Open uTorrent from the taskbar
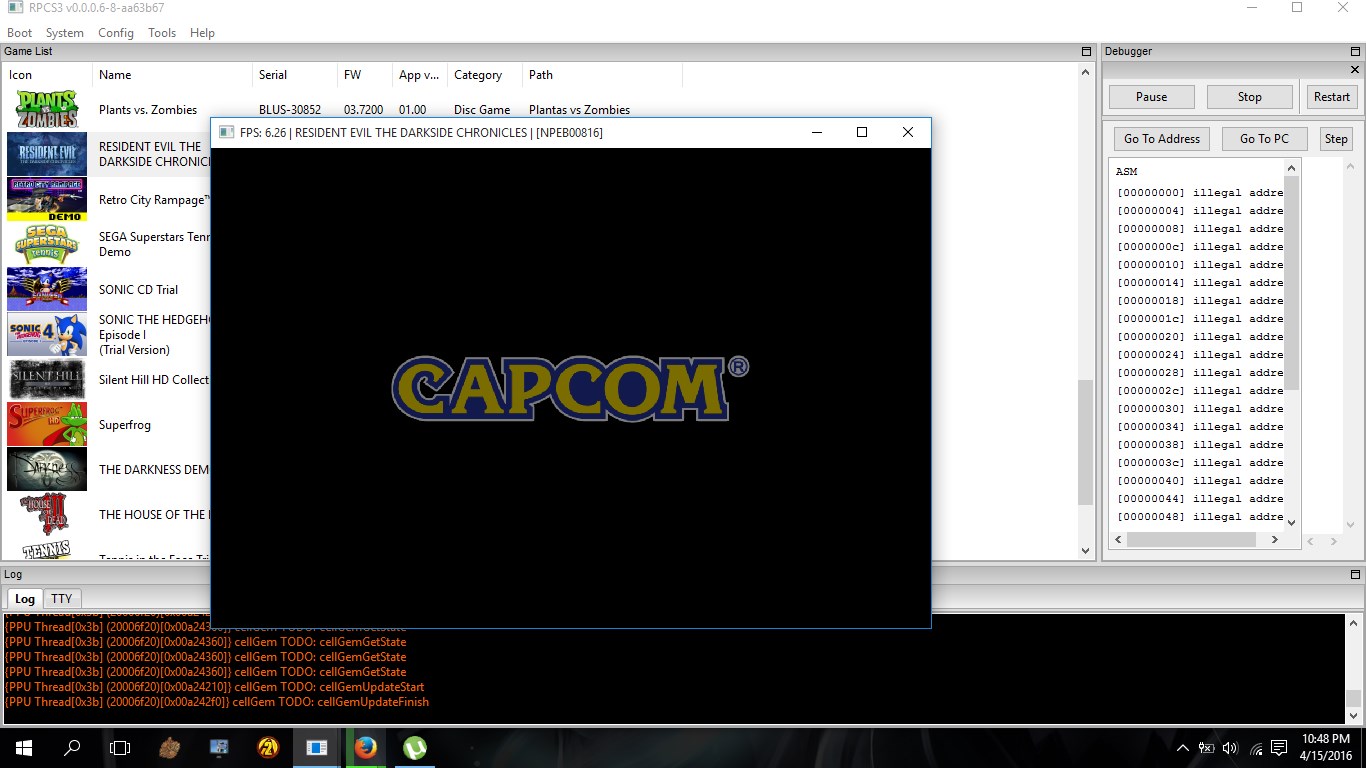The image size is (1366, 768). 414,747
